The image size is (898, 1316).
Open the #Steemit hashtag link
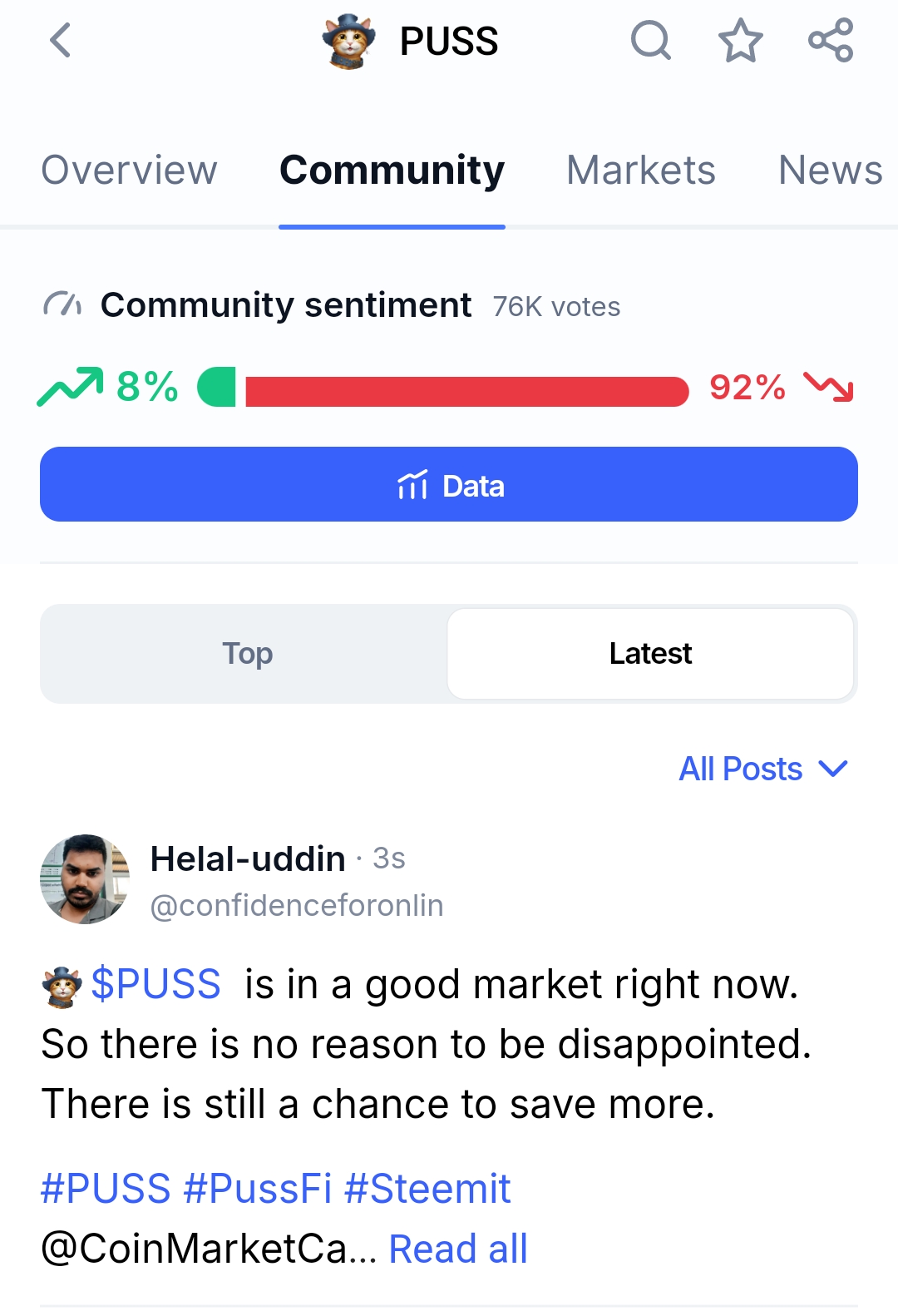pyautogui.click(x=427, y=1188)
